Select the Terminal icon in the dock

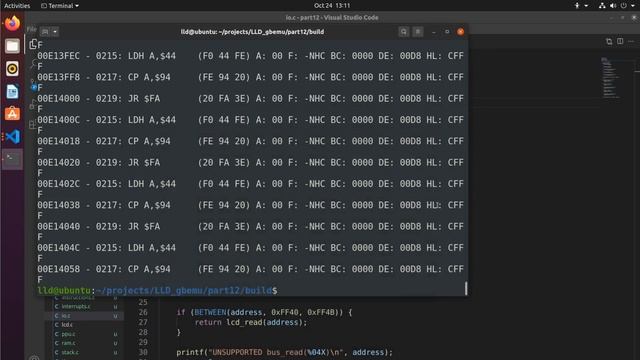[12, 159]
